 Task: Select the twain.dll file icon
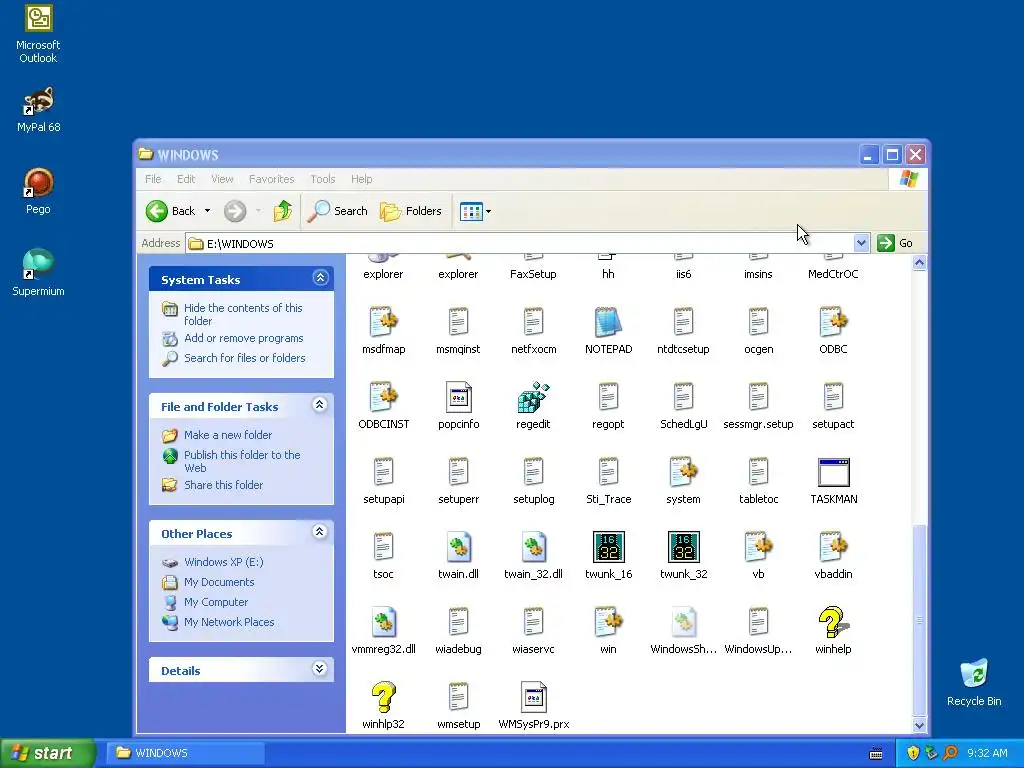(458, 547)
